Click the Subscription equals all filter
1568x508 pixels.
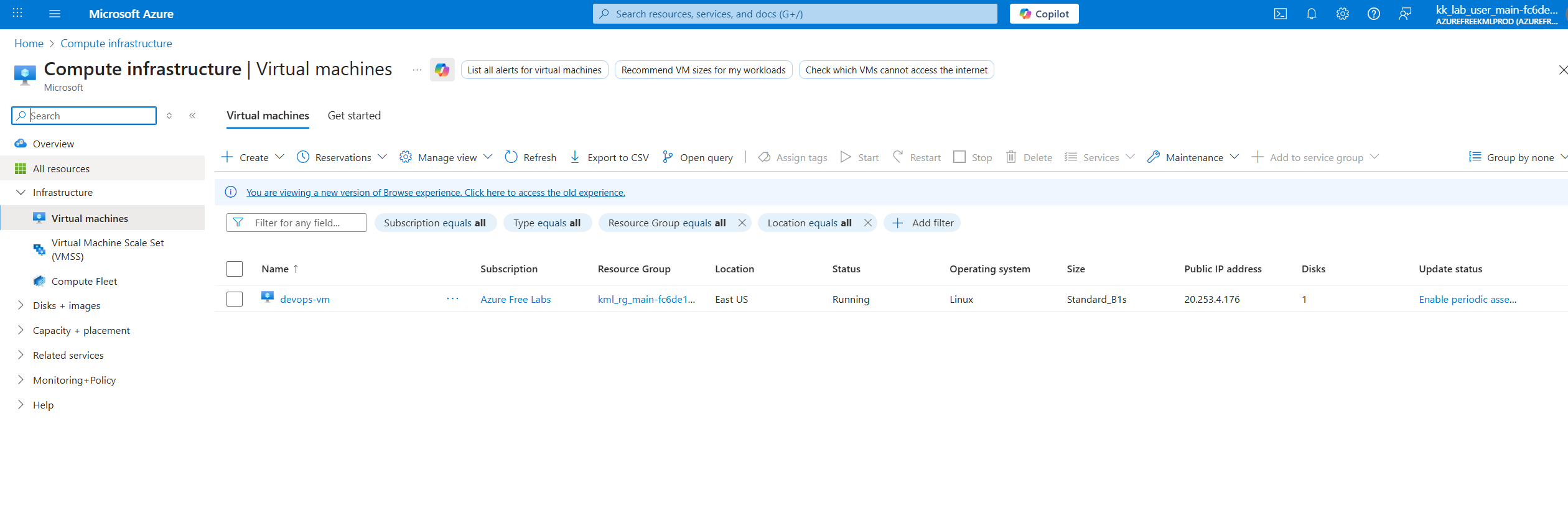click(x=435, y=223)
